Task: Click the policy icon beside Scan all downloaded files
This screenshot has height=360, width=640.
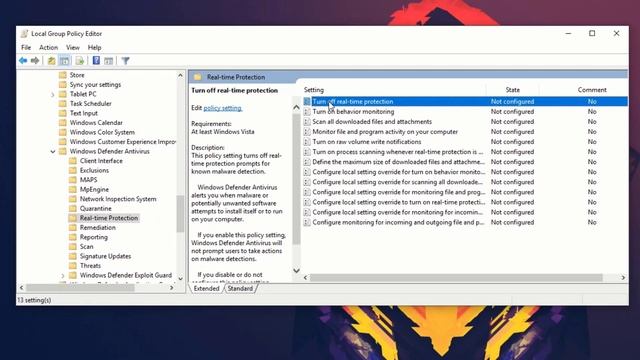Action: pos(307,122)
